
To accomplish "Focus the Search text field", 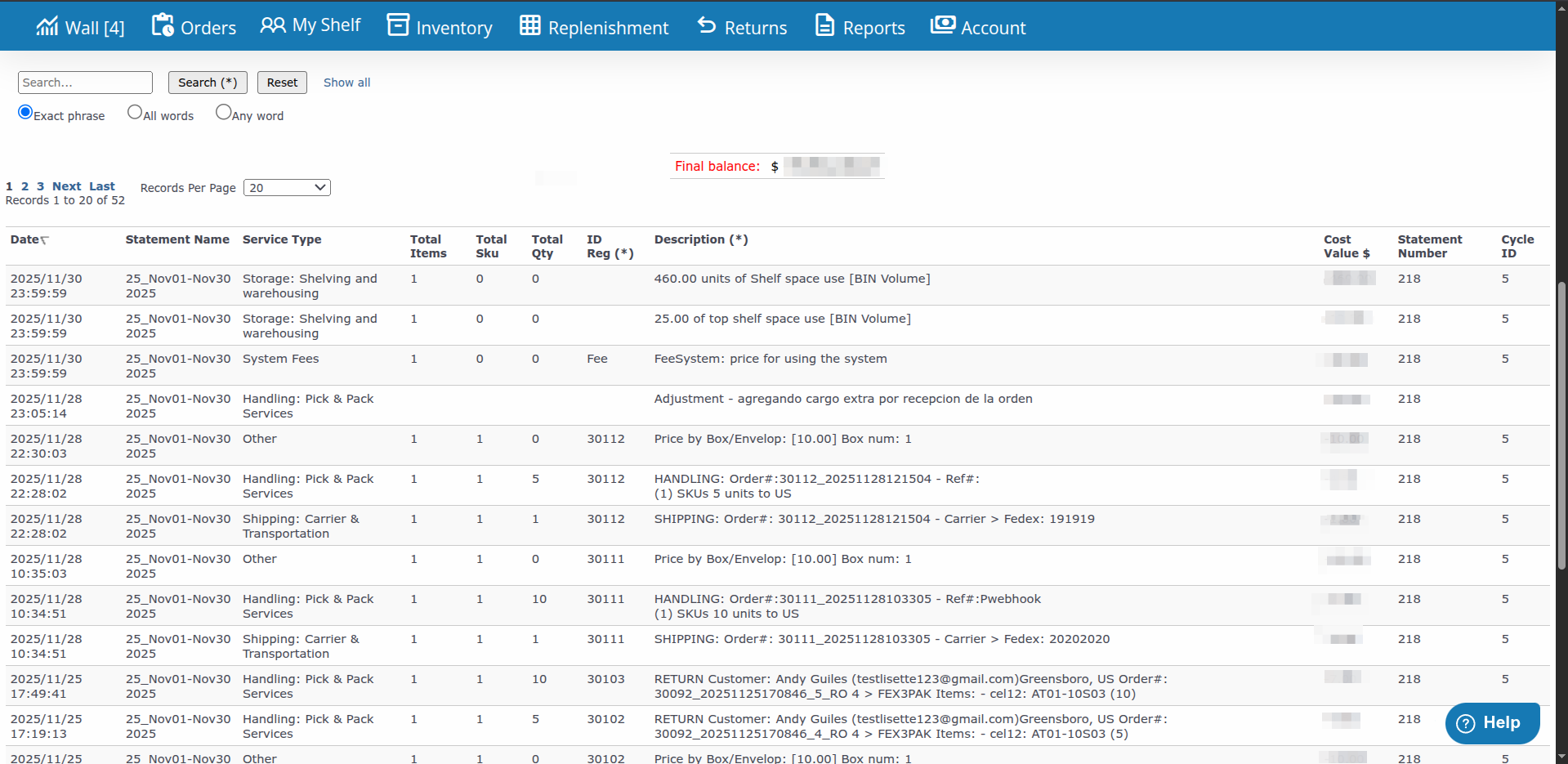I will tap(85, 83).
